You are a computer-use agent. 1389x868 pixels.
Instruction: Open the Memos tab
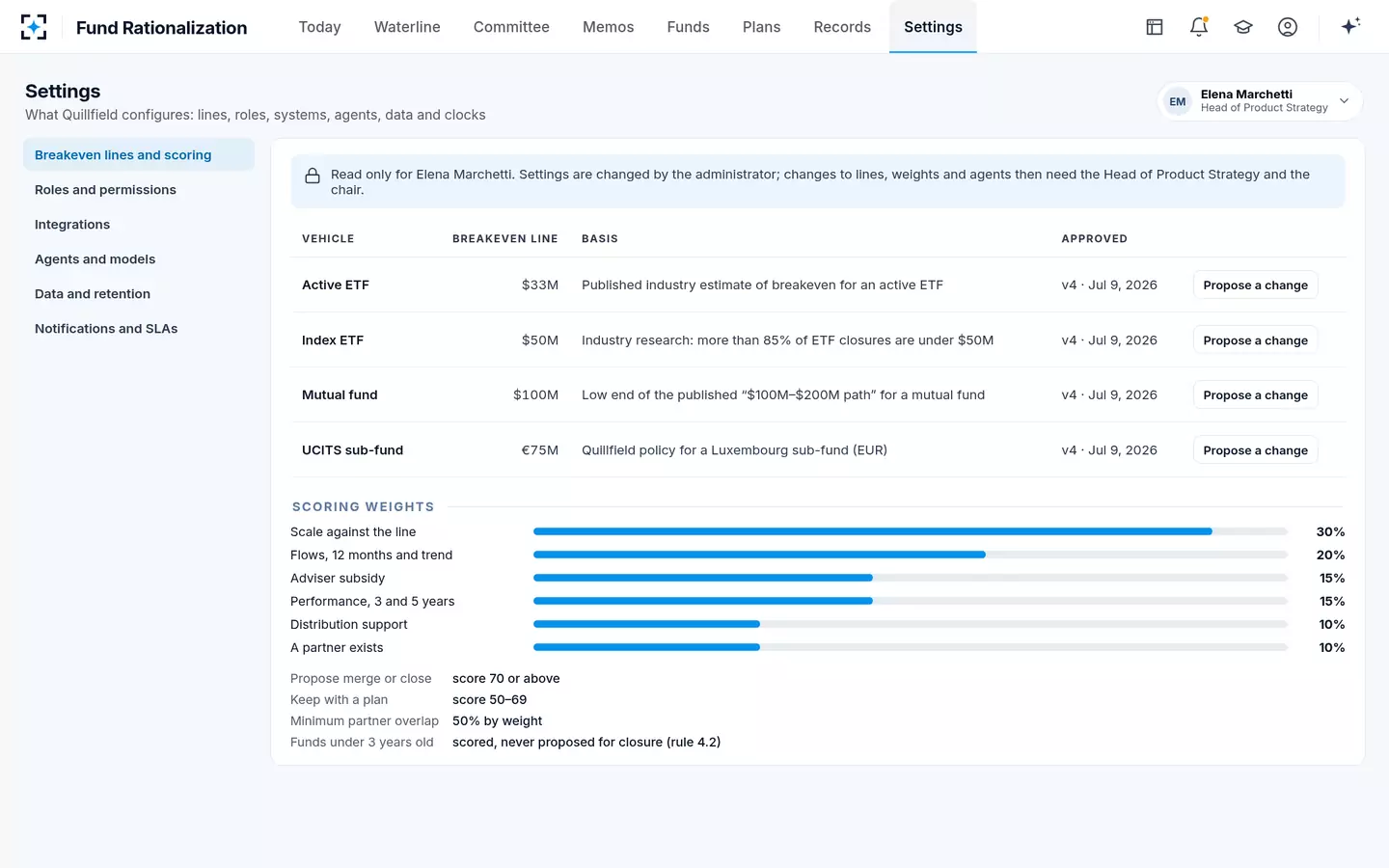point(608,27)
